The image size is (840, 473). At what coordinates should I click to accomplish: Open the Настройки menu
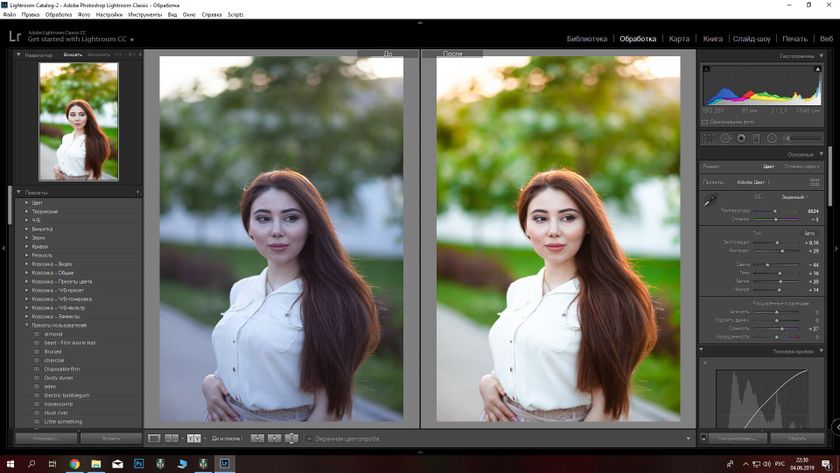click(109, 15)
